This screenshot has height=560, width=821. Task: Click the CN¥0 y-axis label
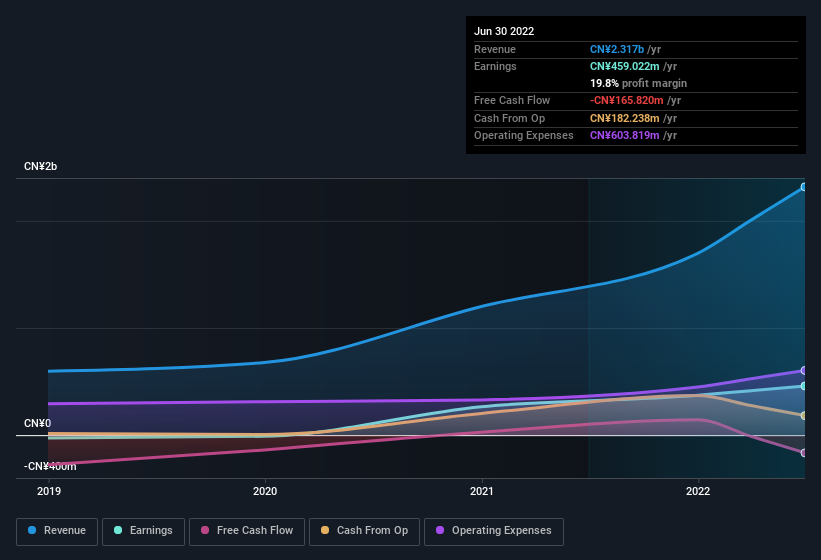(37, 423)
